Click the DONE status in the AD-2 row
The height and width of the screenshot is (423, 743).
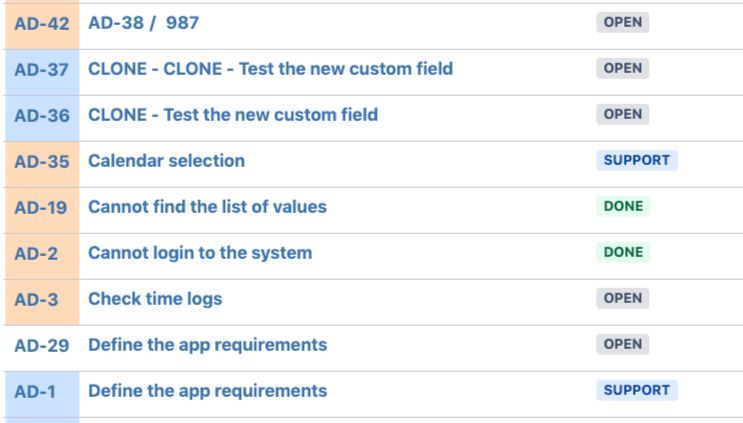pos(623,252)
